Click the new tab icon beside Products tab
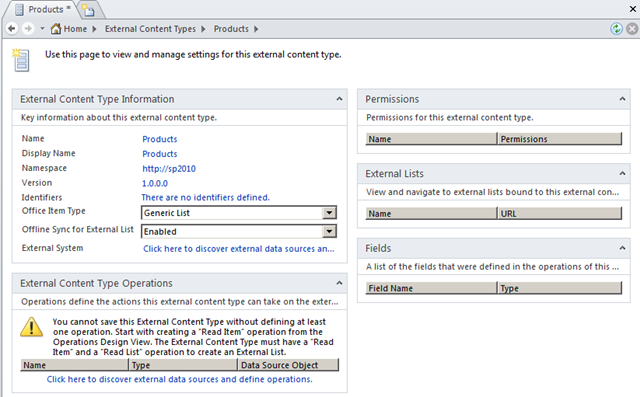 click(88, 10)
